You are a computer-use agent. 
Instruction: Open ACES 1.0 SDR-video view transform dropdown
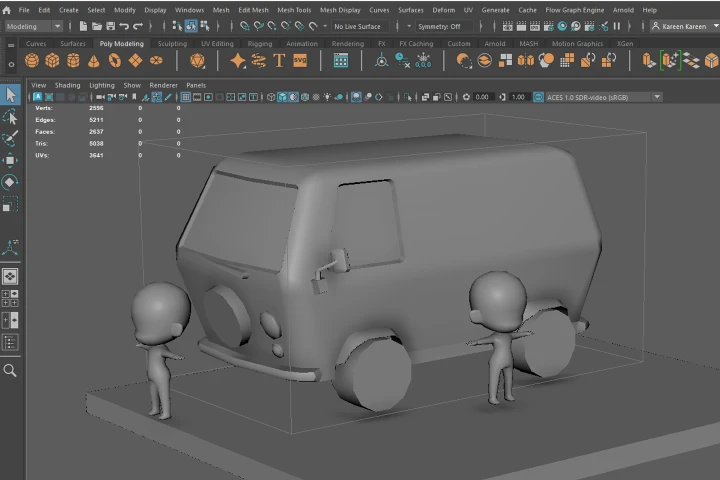(603, 97)
